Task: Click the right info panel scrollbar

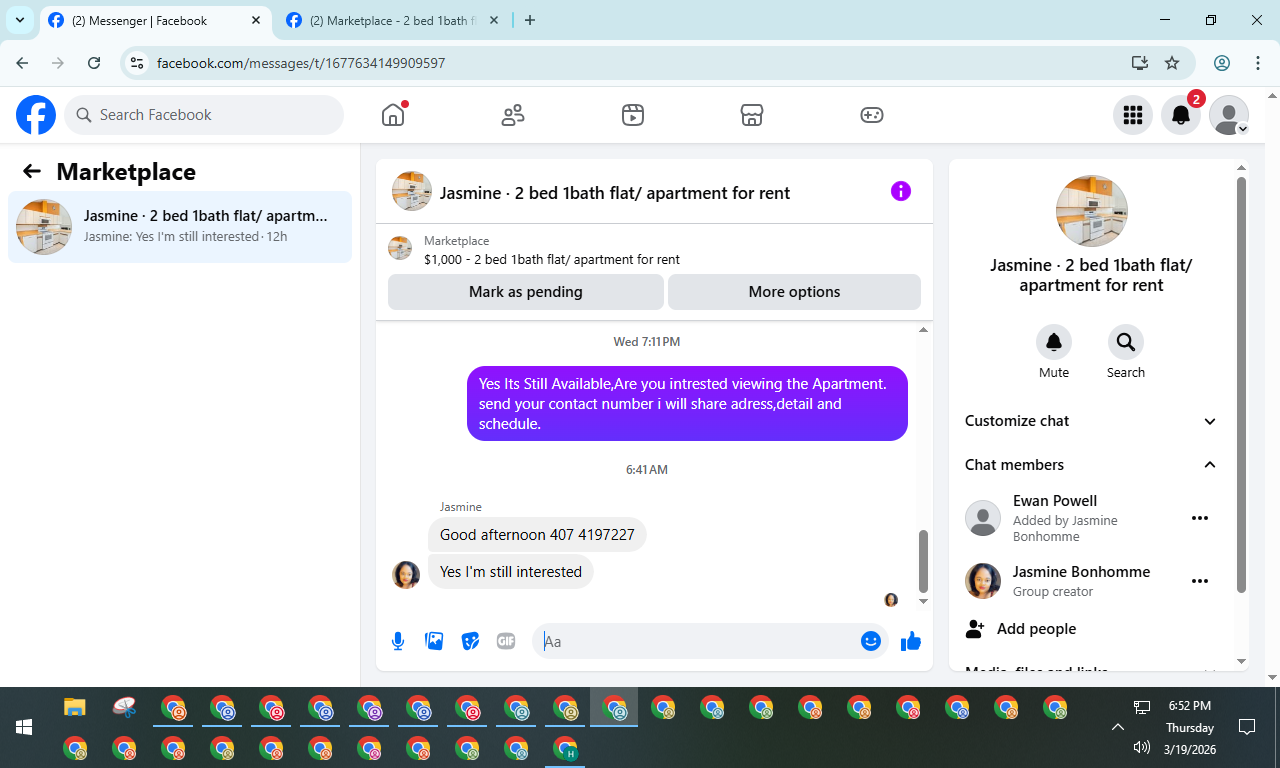Action: (1241, 385)
